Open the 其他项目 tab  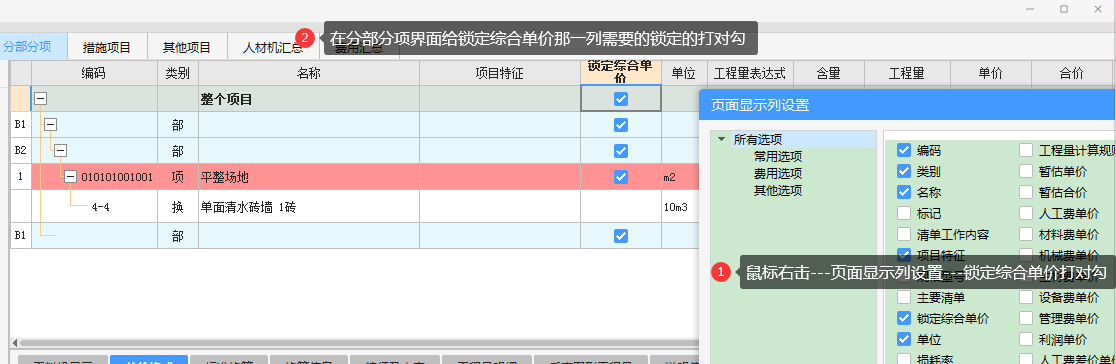(x=186, y=47)
